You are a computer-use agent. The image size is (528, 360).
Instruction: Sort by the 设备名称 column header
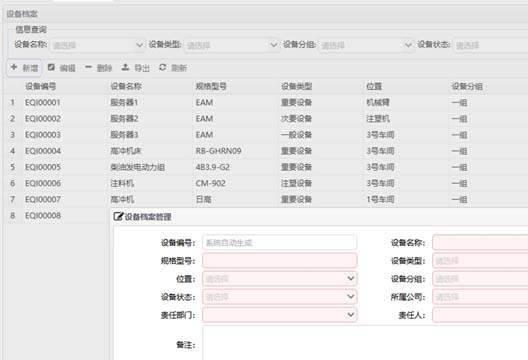[x=126, y=87]
